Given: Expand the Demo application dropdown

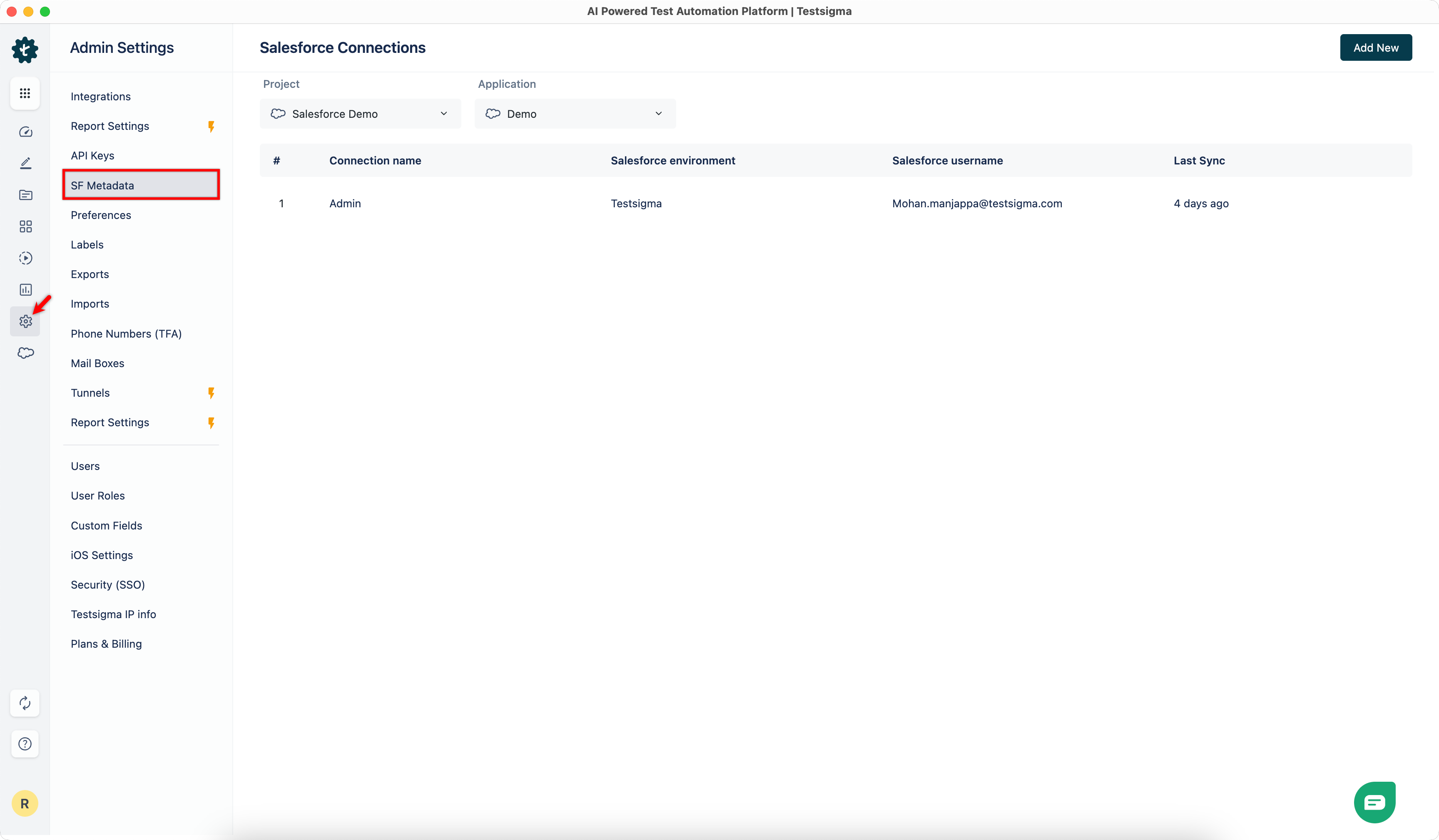Looking at the screenshot, I should (x=575, y=114).
